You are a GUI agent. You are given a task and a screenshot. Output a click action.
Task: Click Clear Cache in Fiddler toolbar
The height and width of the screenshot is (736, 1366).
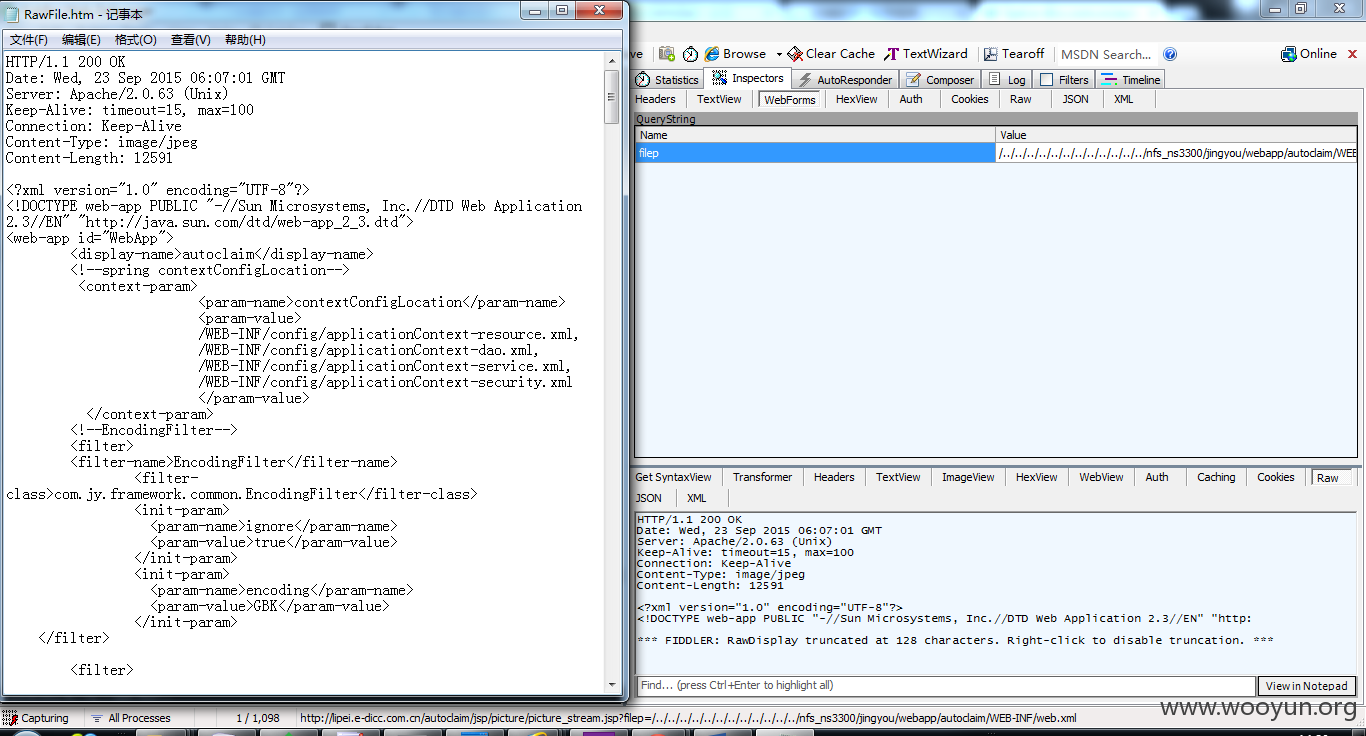click(x=831, y=54)
